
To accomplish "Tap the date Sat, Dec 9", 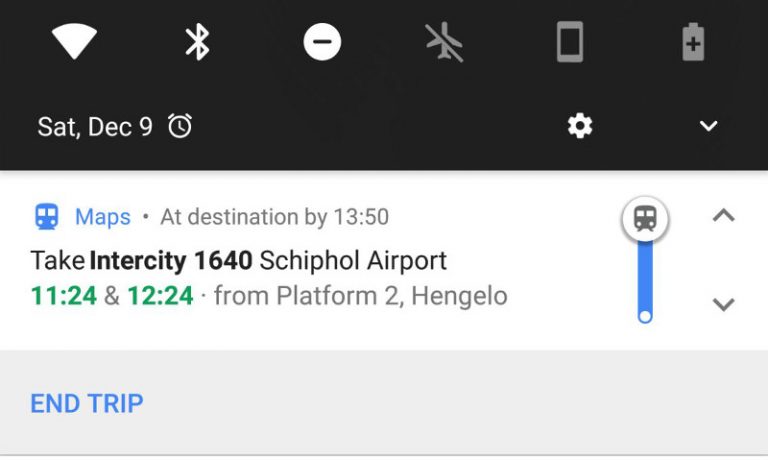I will tap(95, 126).
